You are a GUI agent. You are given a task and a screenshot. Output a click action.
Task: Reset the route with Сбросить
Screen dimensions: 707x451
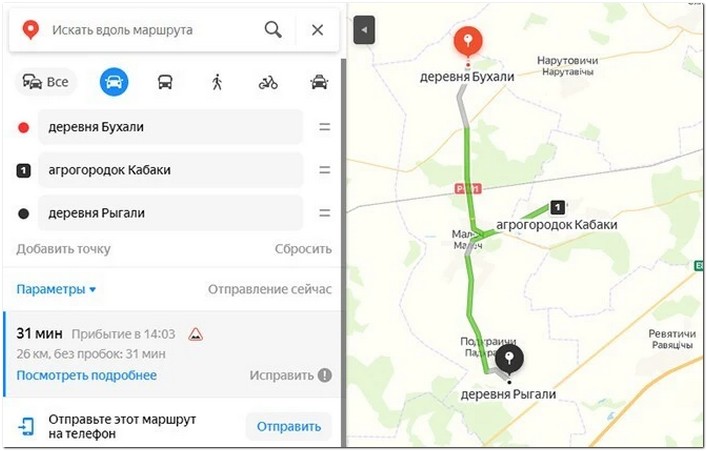coord(303,249)
